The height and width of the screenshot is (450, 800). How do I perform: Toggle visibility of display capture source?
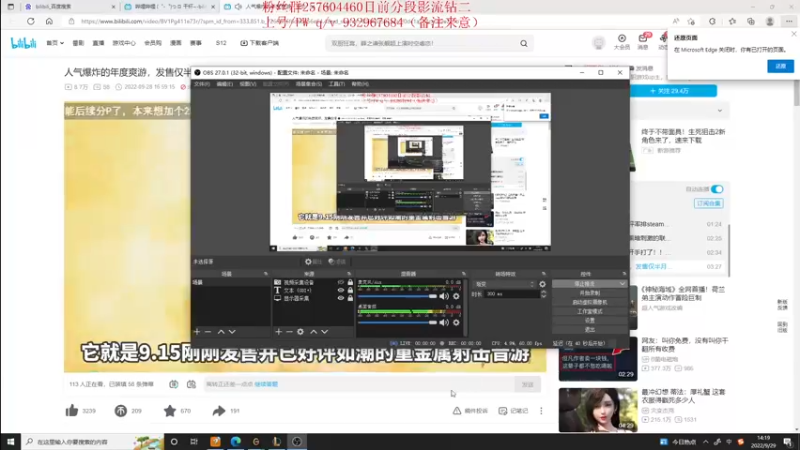341,298
